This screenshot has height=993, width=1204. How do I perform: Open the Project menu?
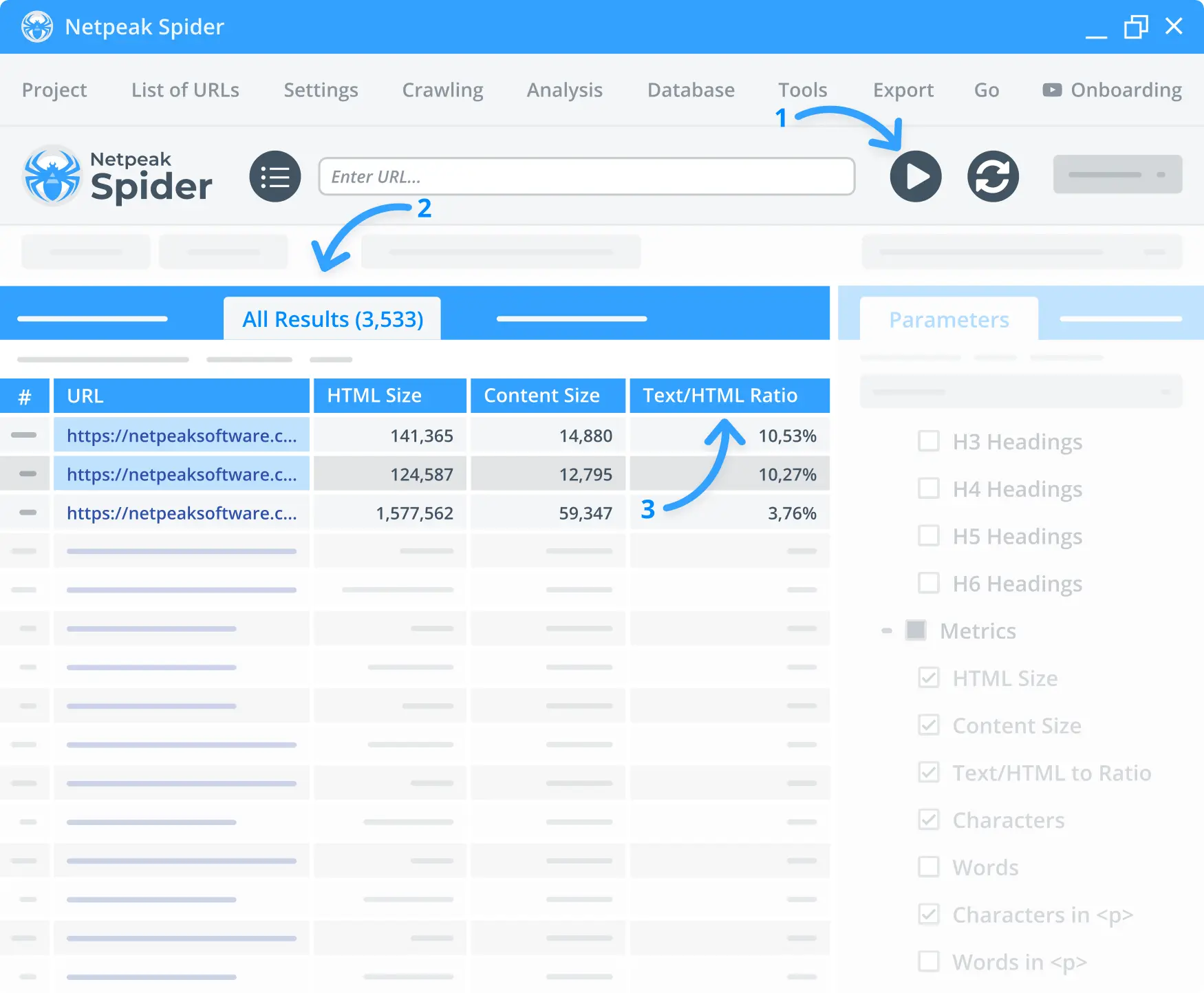point(54,90)
